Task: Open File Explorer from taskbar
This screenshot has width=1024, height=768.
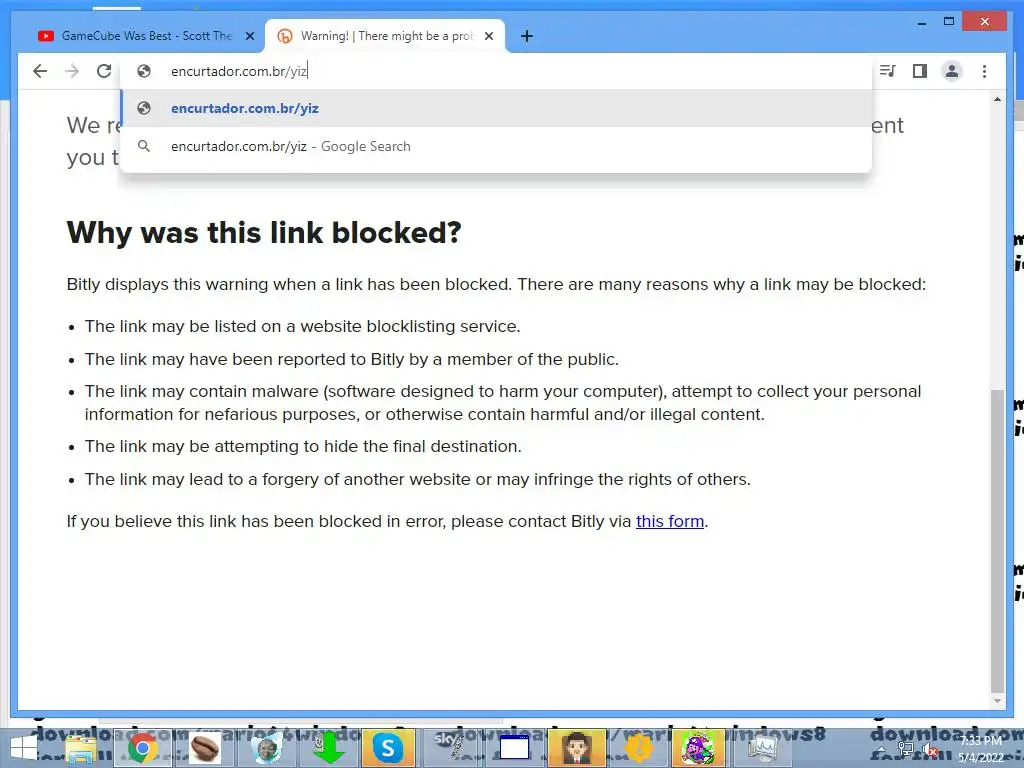Action: (x=81, y=748)
